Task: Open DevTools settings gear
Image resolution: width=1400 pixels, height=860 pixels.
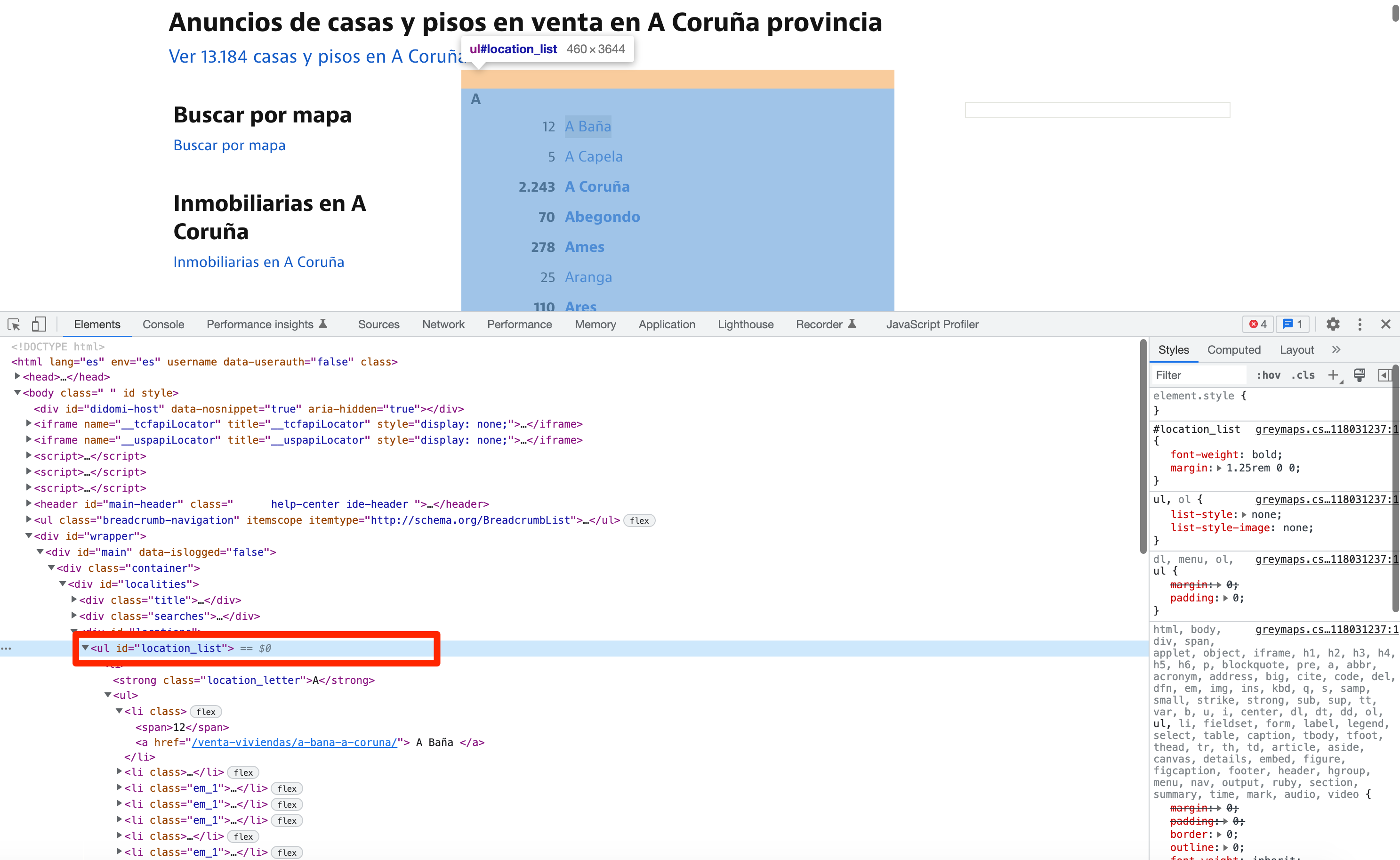Action: pos(1333,324)
